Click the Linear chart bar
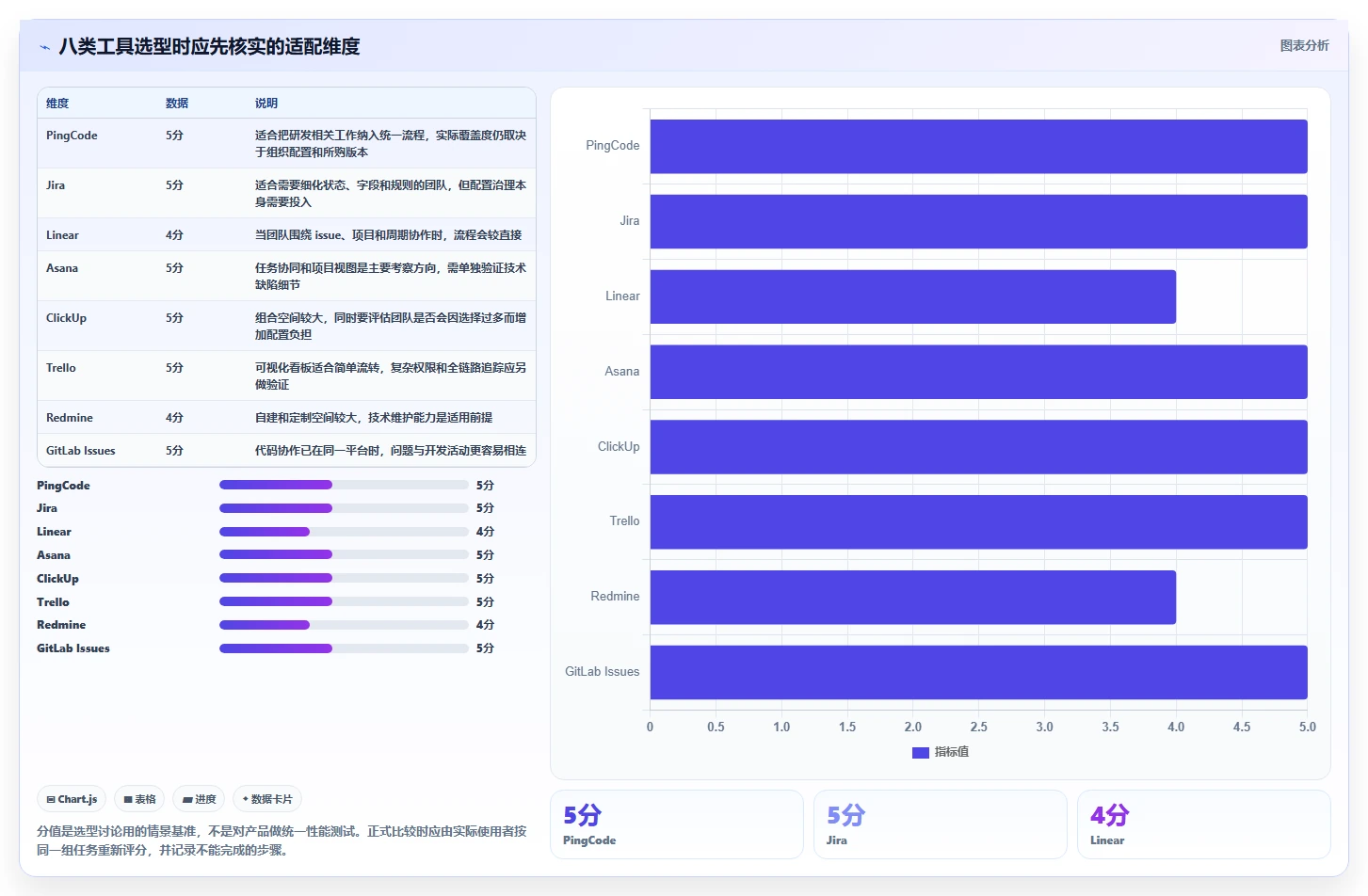Screen dimensions: 1368x896 point(912,296)
